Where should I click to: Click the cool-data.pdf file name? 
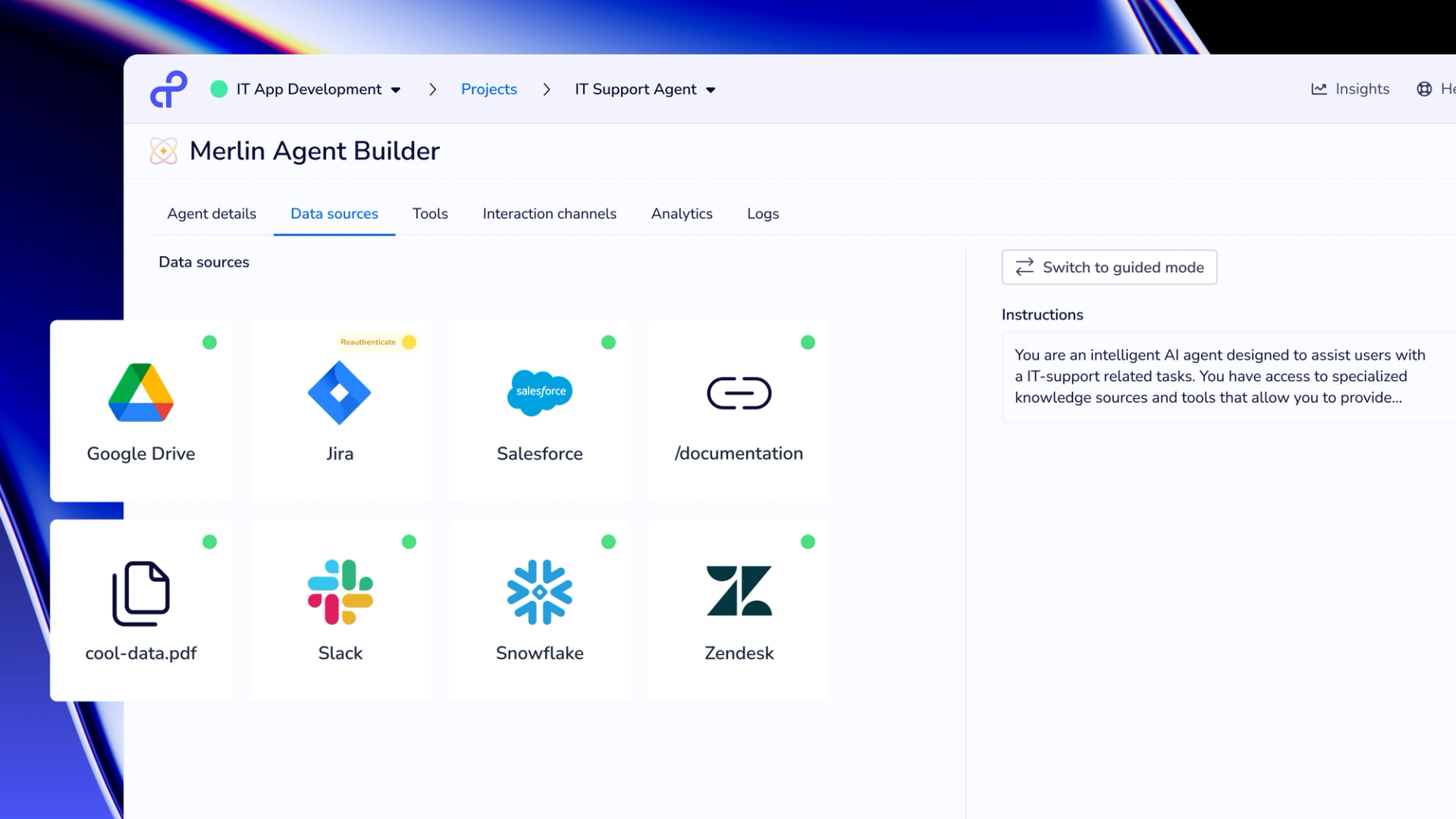click(x=141, y=653)
